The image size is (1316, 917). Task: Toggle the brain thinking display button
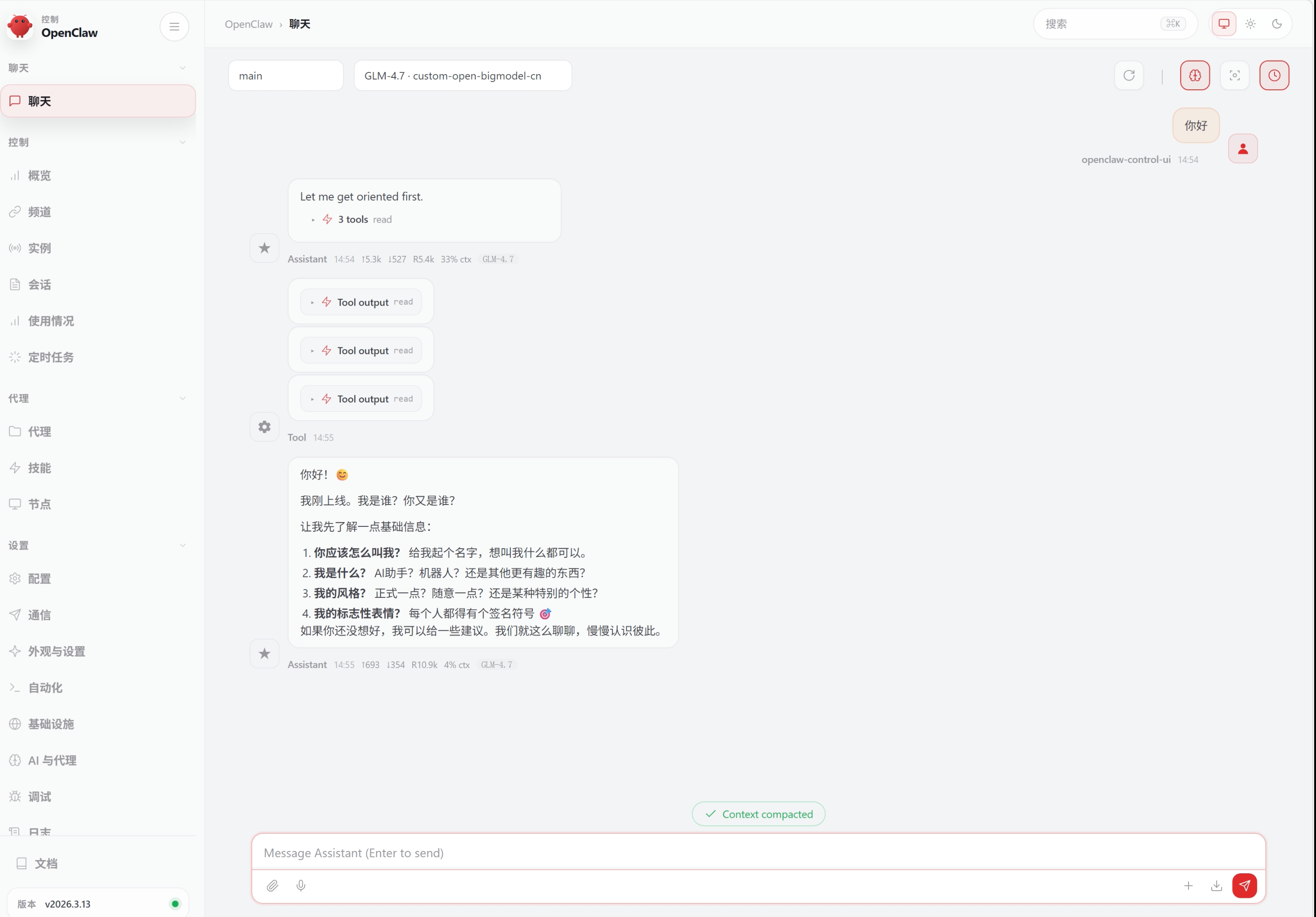click(x=1194, y=75)
